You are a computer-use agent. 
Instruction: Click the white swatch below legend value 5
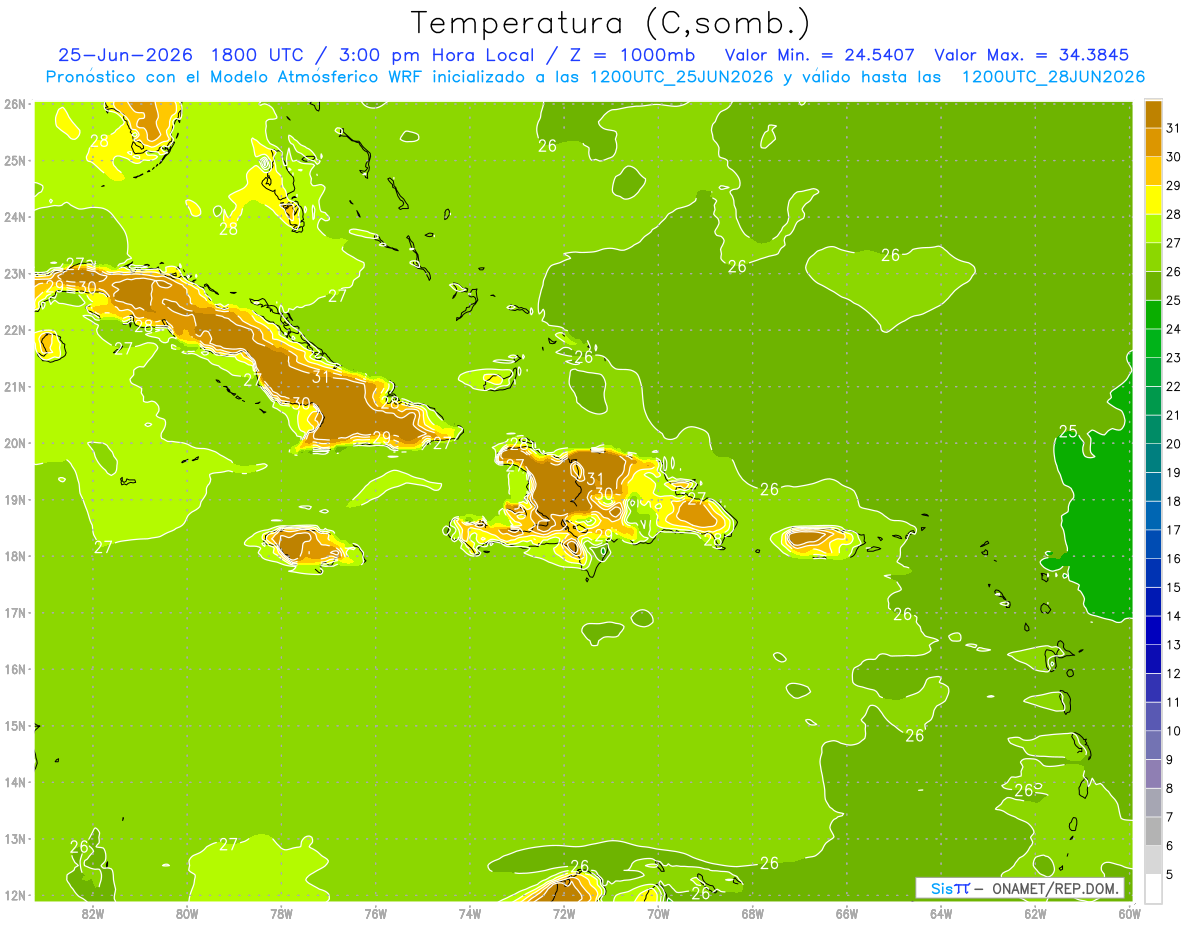click(x=1154, y=888)
